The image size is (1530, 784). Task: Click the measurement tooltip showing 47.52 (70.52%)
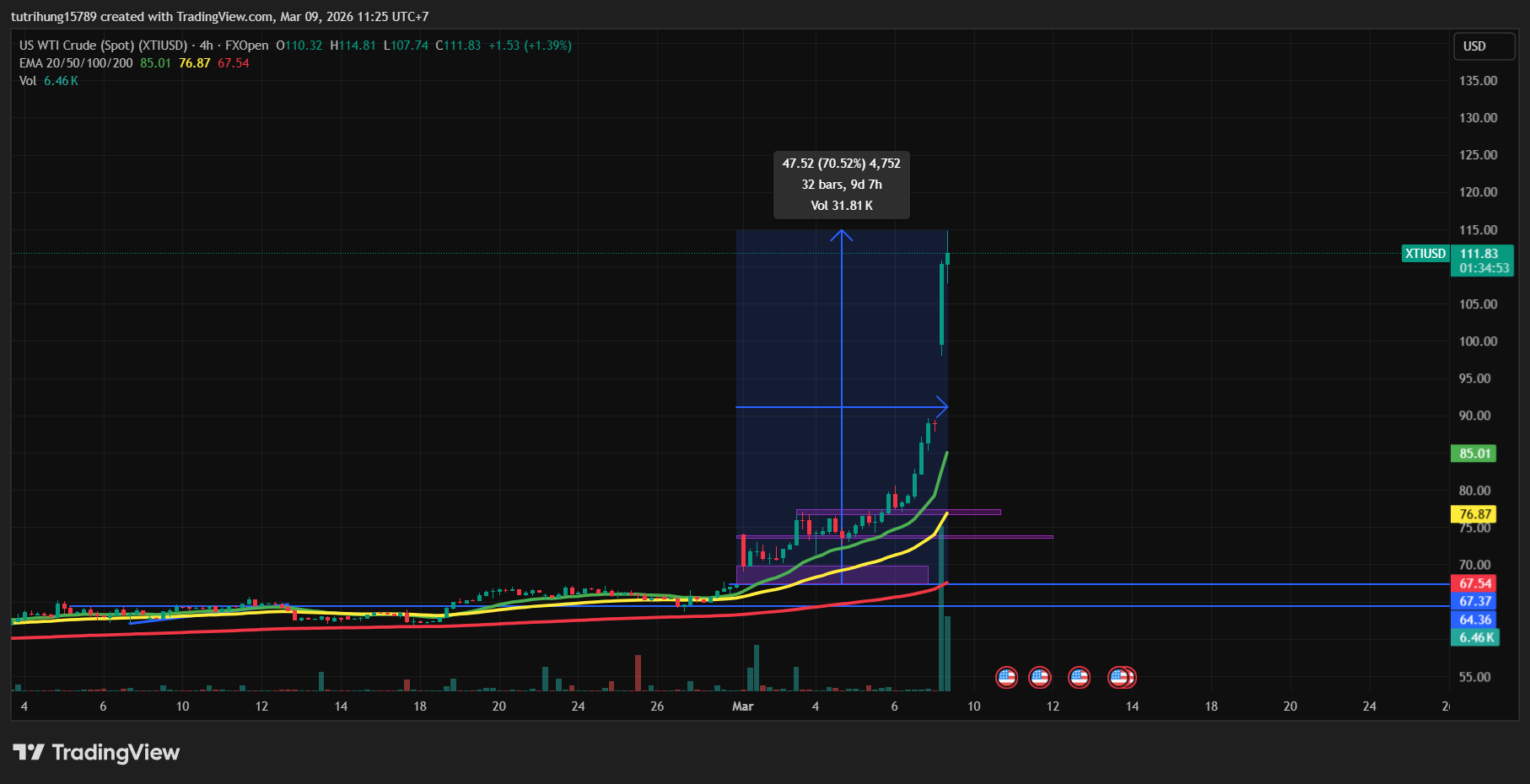coord(841,185)
